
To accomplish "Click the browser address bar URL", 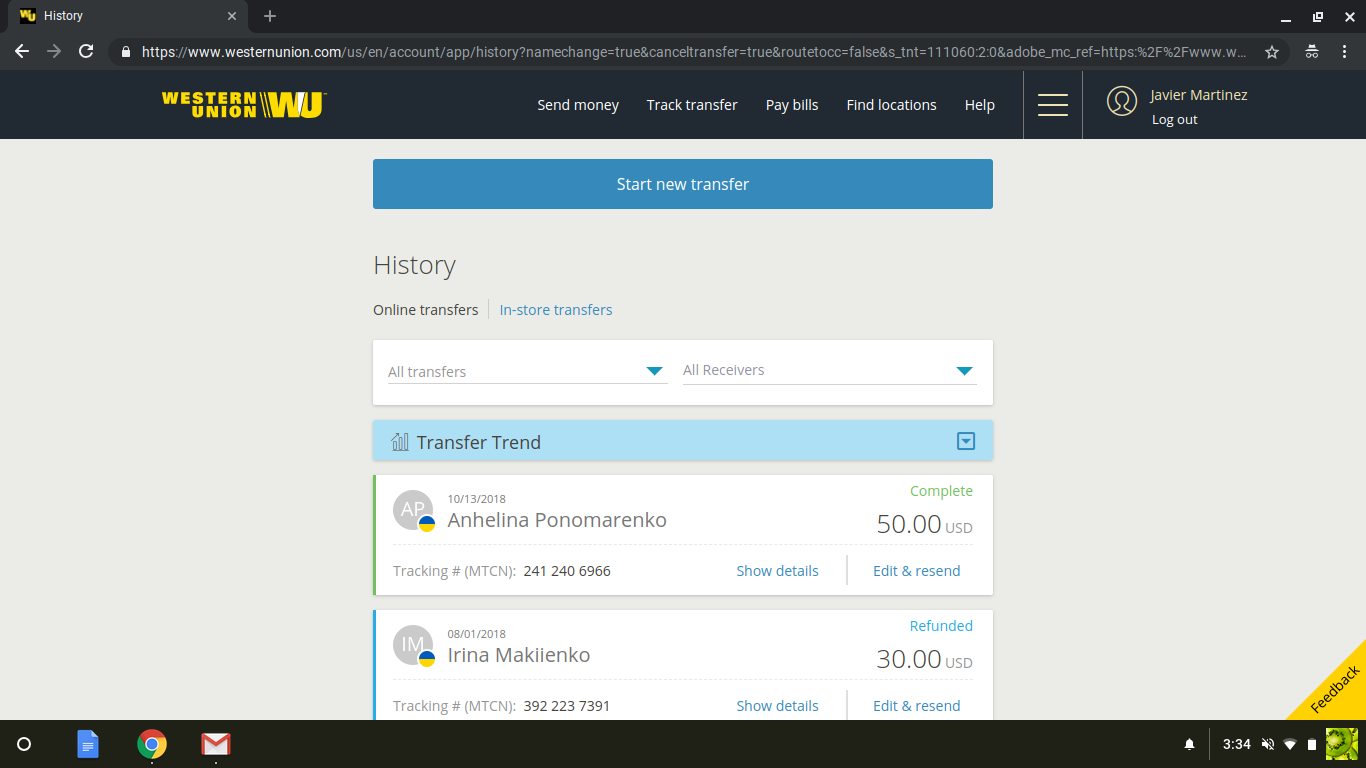I will pos(694,52).
